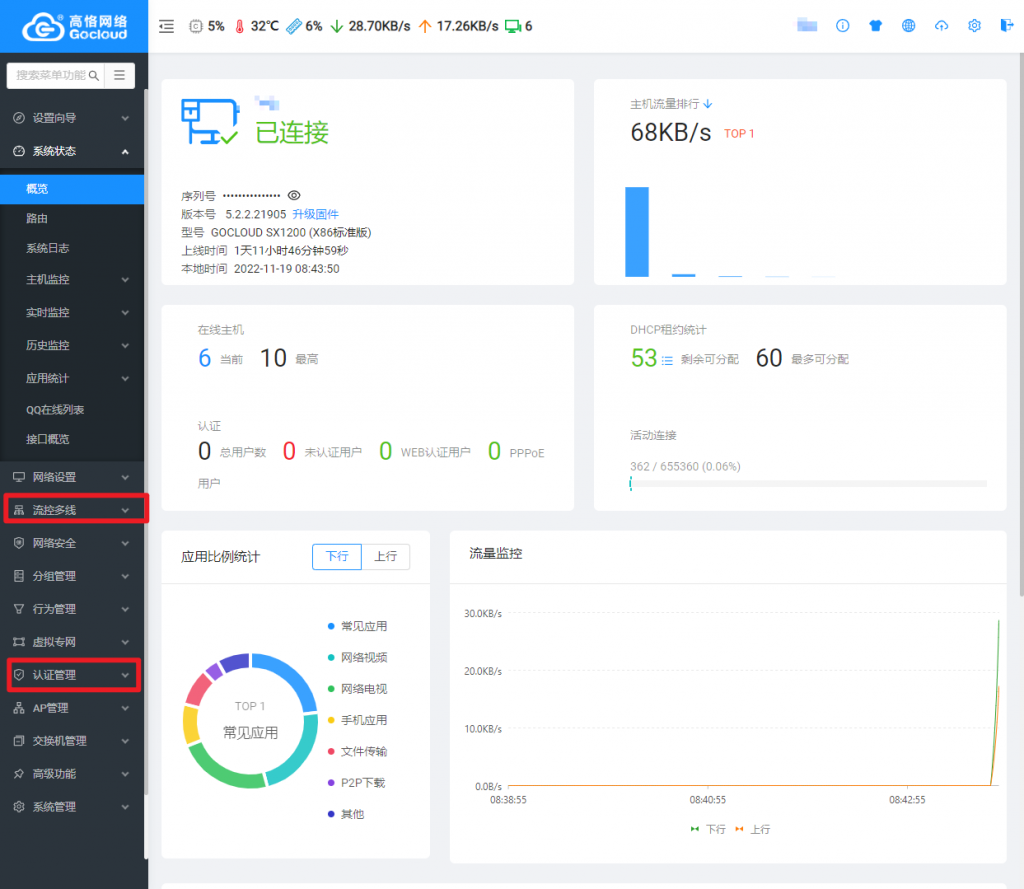Switch app statistics to 上行

[385, 557]
